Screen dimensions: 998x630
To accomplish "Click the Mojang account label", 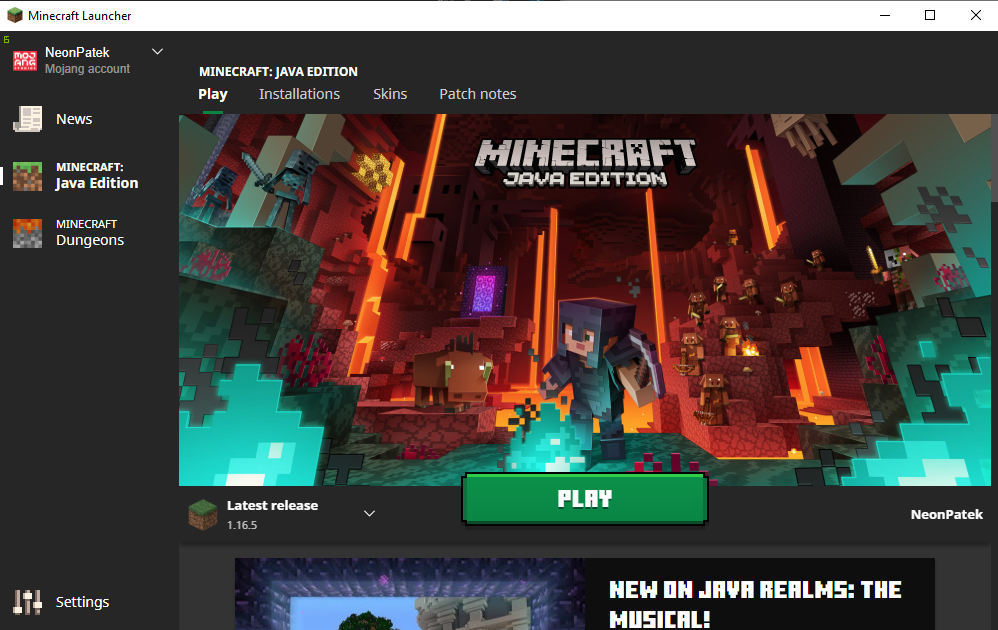I will coord(87,69).
